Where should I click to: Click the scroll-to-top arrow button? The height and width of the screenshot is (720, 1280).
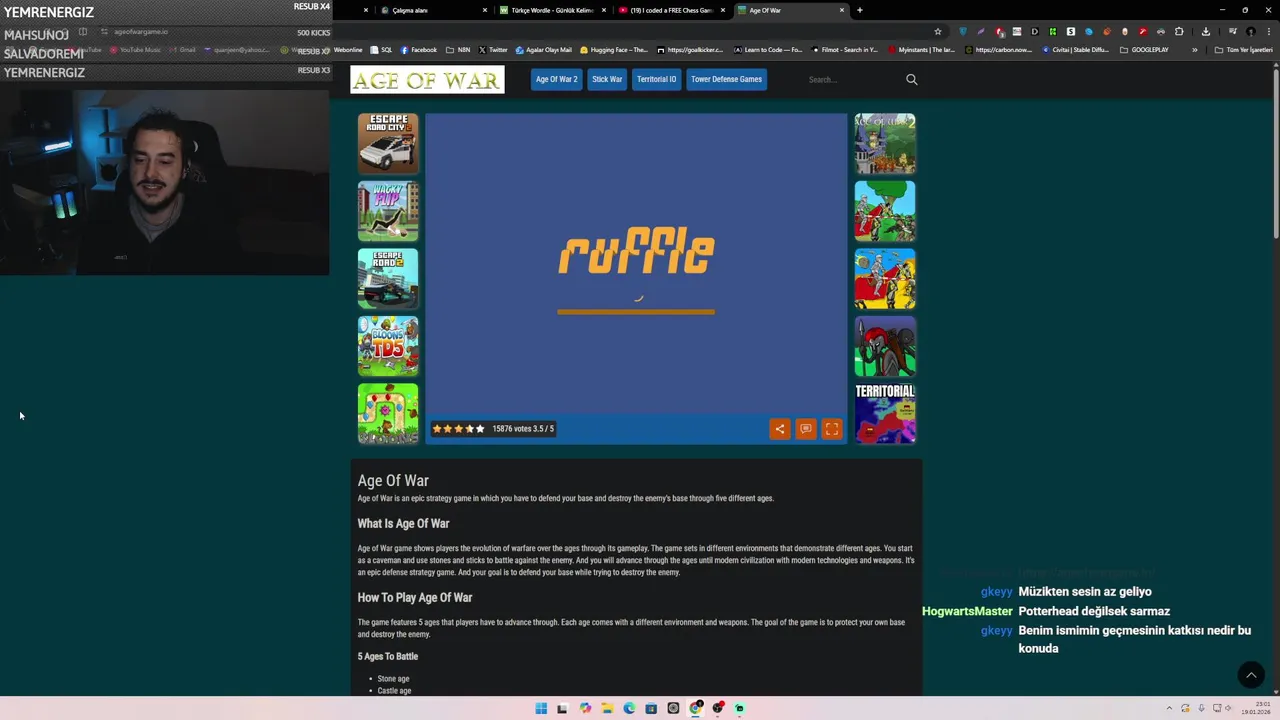(x=1251, y=675)
